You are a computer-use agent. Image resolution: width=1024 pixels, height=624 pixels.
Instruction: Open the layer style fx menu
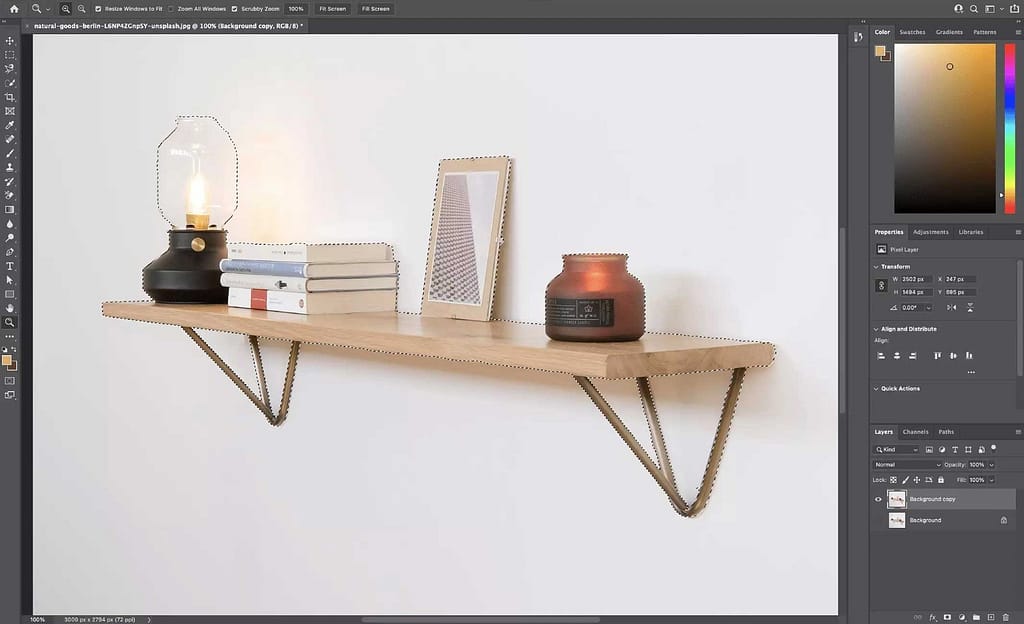[933, 617]
